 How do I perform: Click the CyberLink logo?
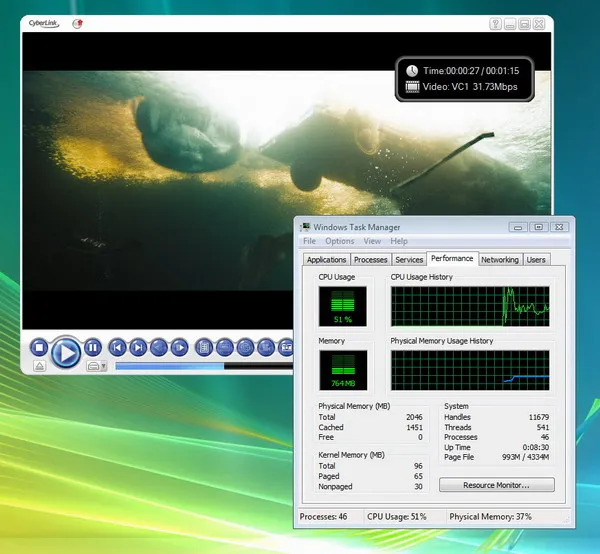pos(44,24)
